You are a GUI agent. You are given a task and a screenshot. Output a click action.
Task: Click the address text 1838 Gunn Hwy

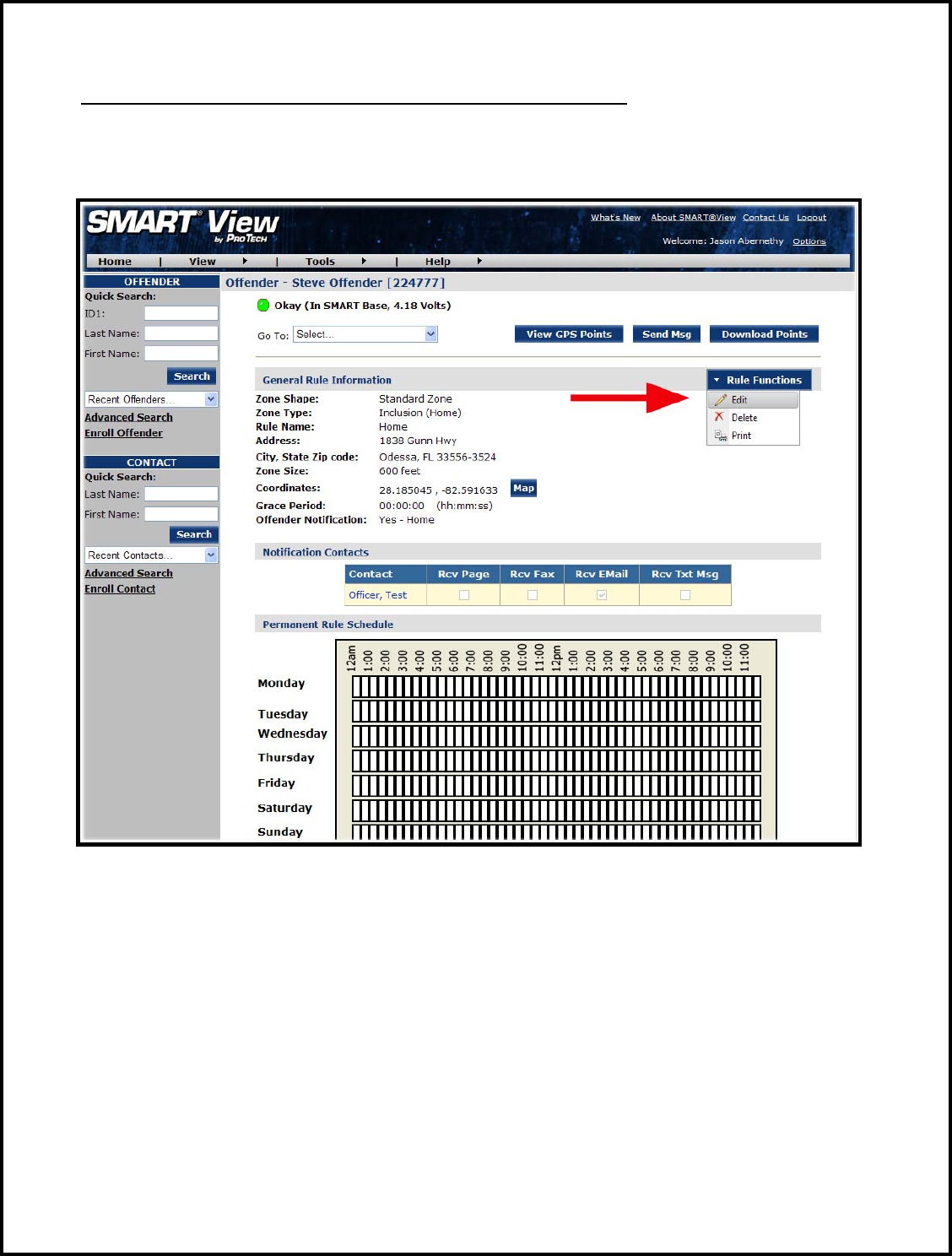418,441
